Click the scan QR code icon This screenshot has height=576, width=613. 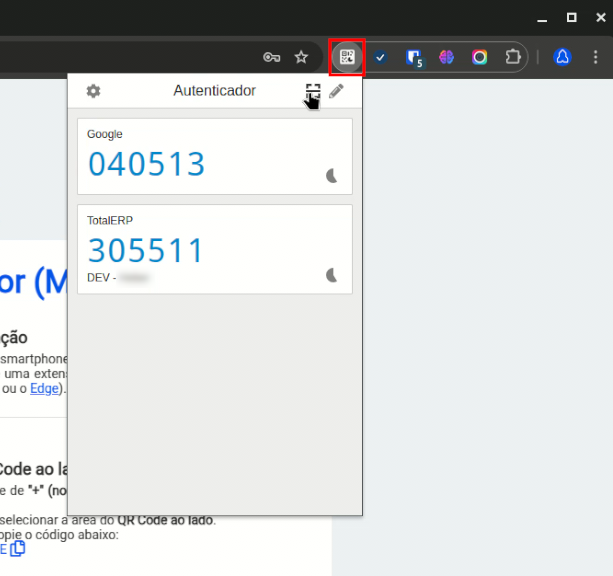click(313, 91)
